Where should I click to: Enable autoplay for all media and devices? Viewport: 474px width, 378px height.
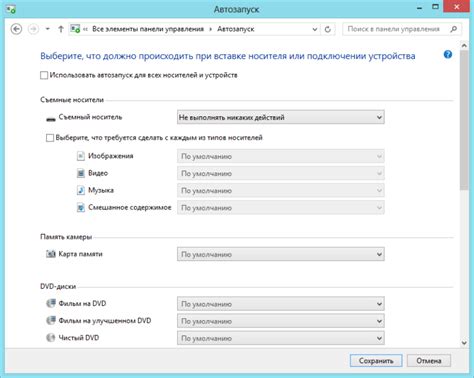point(44,75)
